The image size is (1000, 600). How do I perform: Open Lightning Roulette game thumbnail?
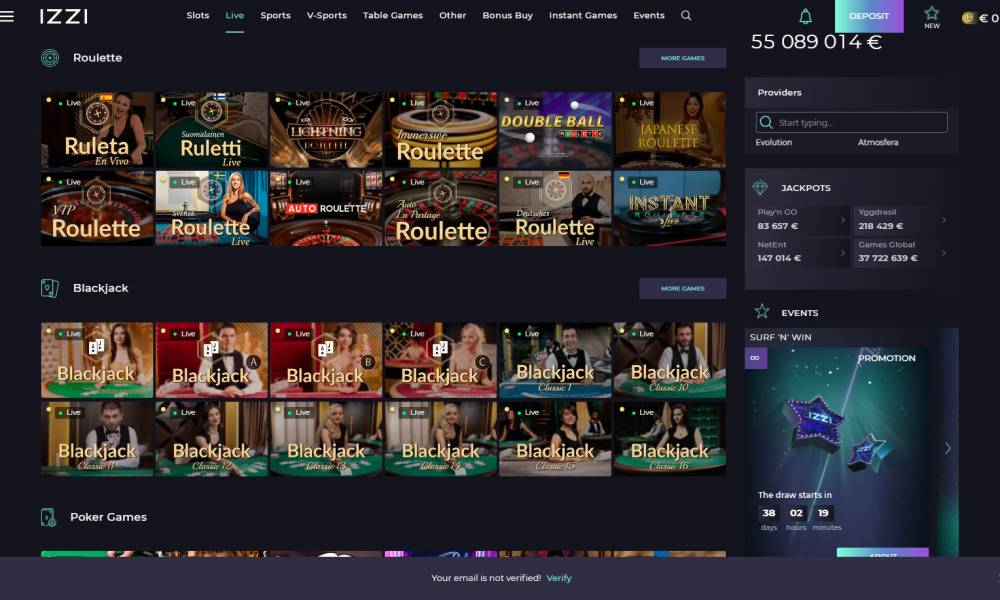326,130
